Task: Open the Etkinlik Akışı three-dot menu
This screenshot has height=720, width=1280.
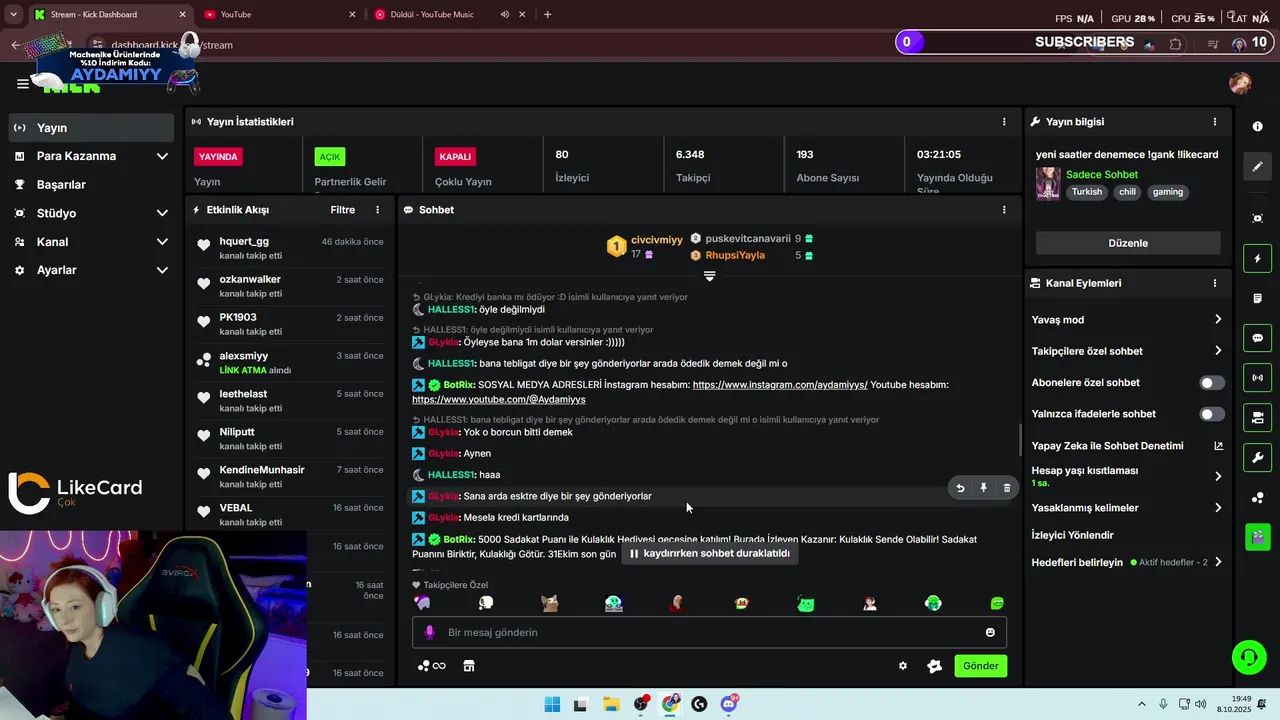Action: point(377,210)
